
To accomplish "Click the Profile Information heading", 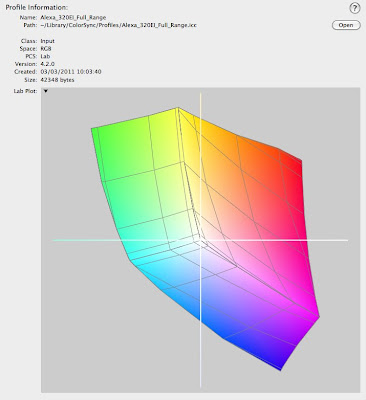I will pyautogui.click(x=37, y=7).
